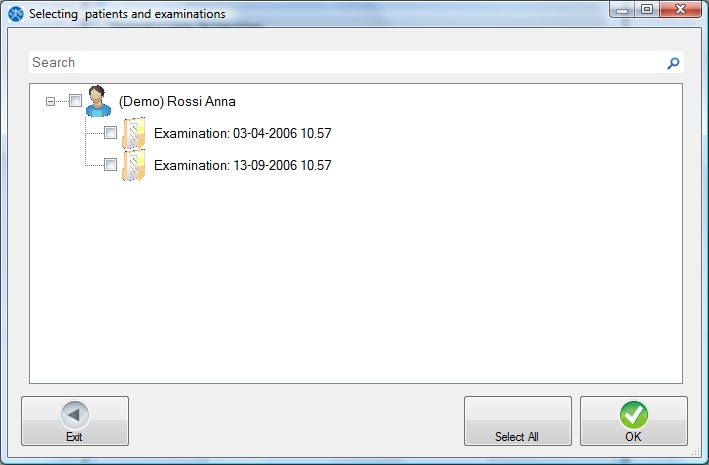Click the application logo in title bar
Image resolution: width=709 pixels, height=465 pixels.
(16, 14)
